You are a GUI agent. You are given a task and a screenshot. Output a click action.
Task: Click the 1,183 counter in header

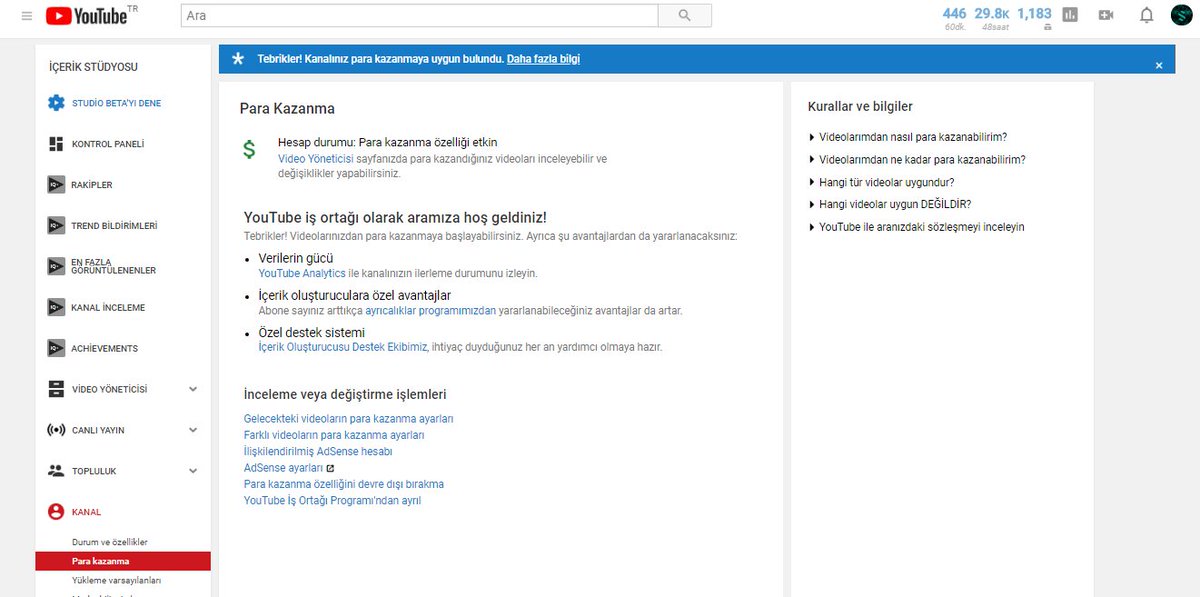[x=1034, y=17]
